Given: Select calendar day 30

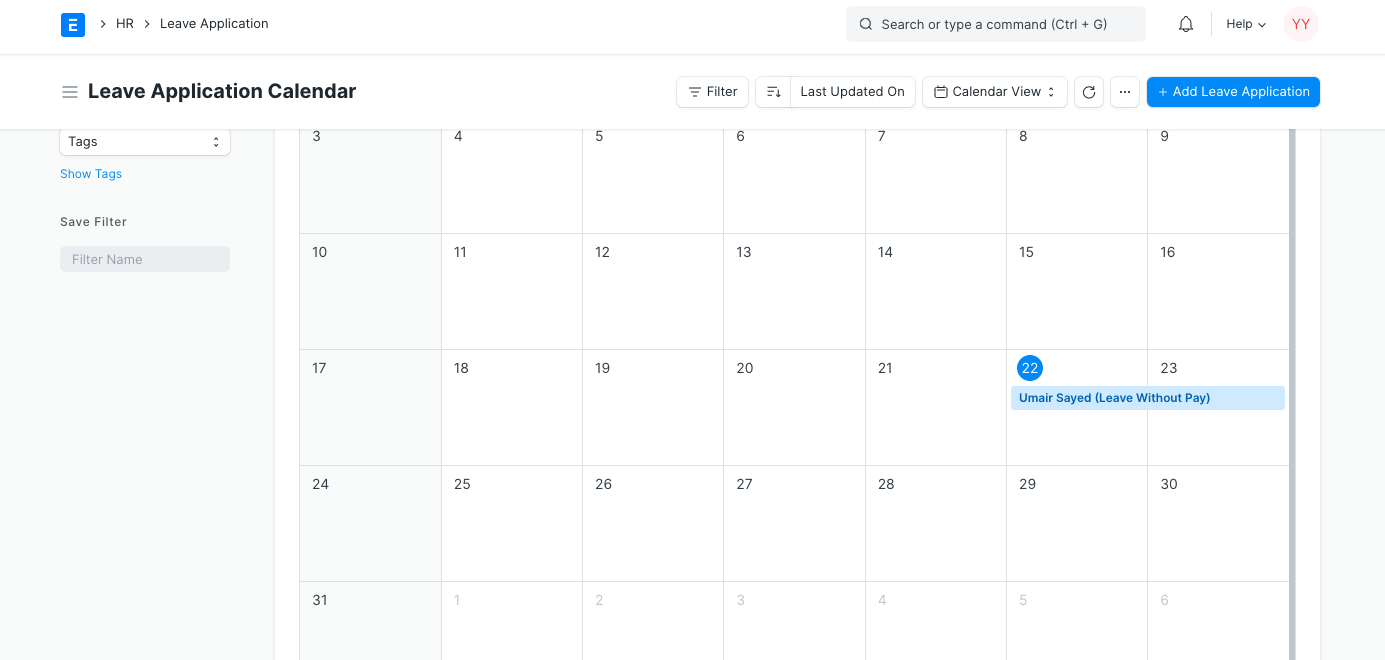Looking at the screenshot, I should coord(1168,484).
